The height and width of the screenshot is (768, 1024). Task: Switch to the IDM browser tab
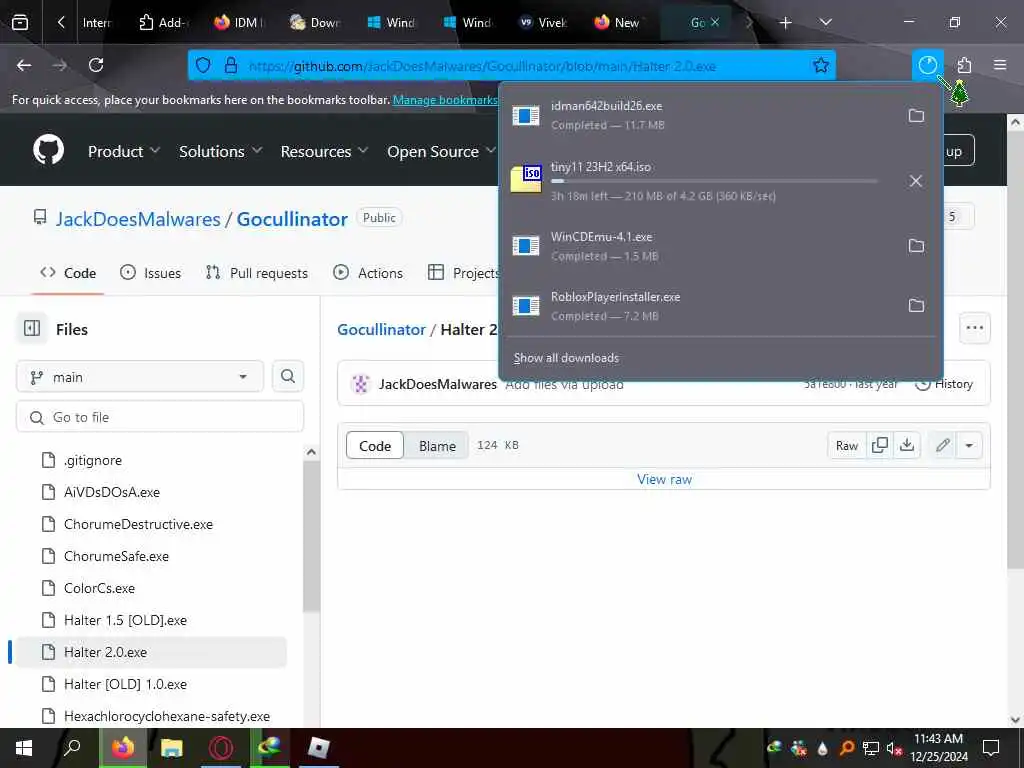pyautogui.click(x=238, y=23)
